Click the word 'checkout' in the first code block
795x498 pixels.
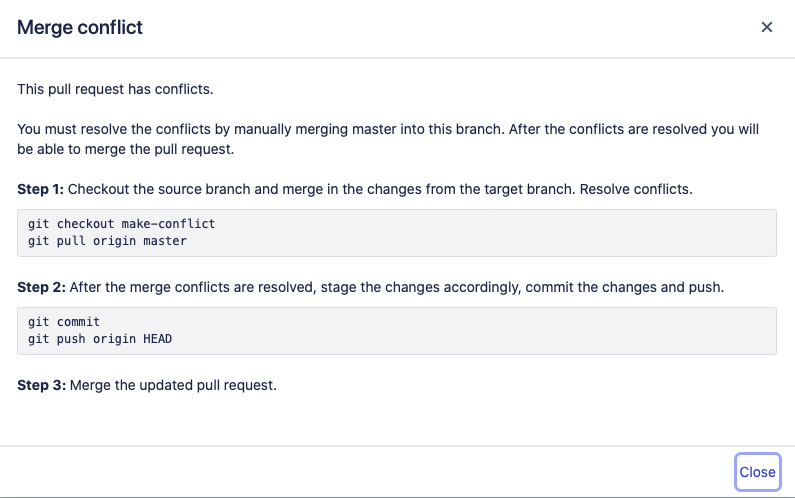pos(86,224)
